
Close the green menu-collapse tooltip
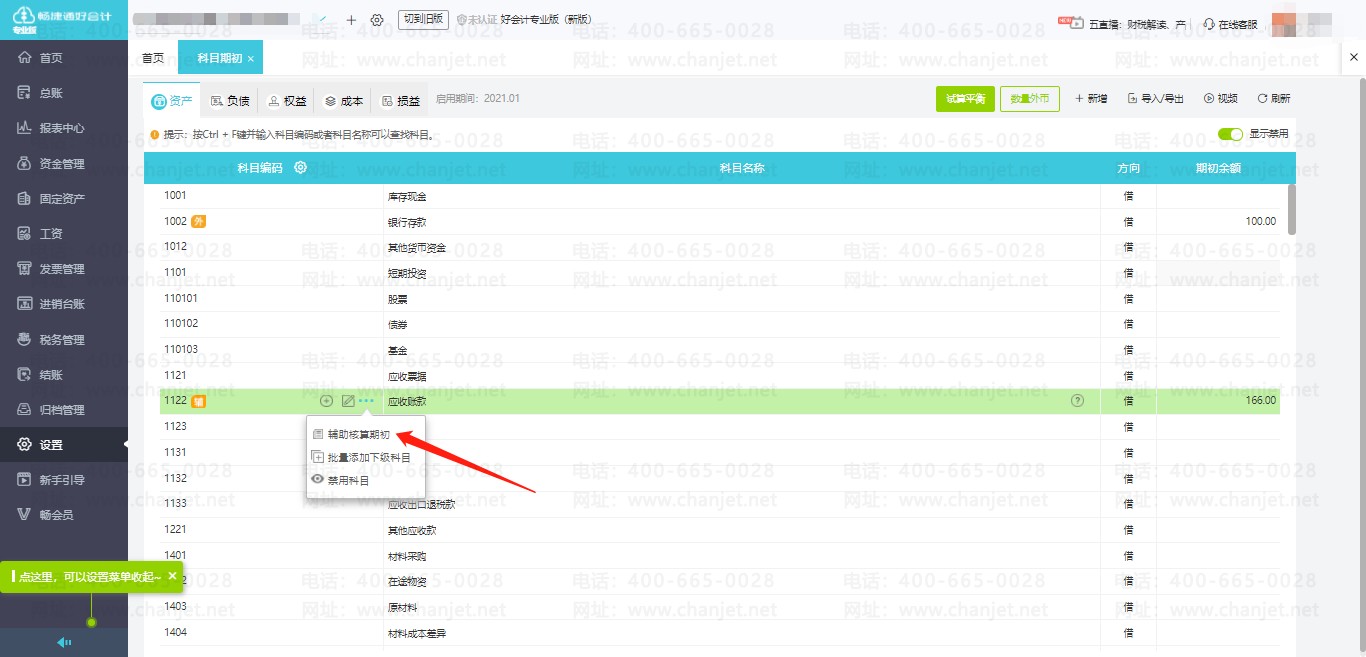click(x=172, y=576)
